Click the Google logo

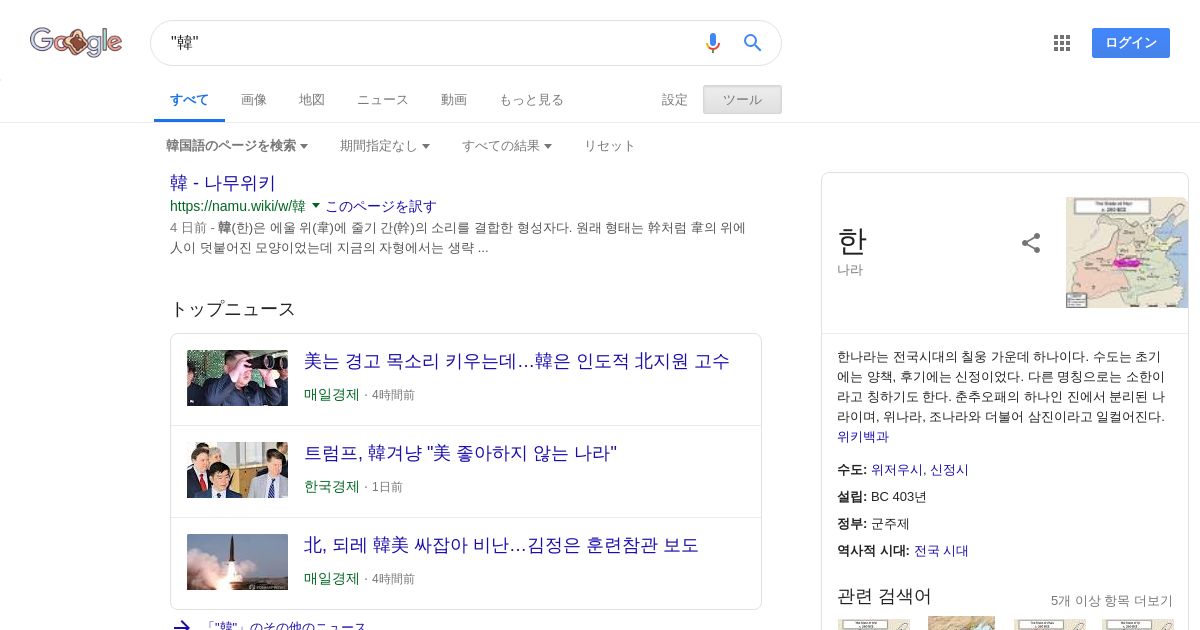pos(76,42)
